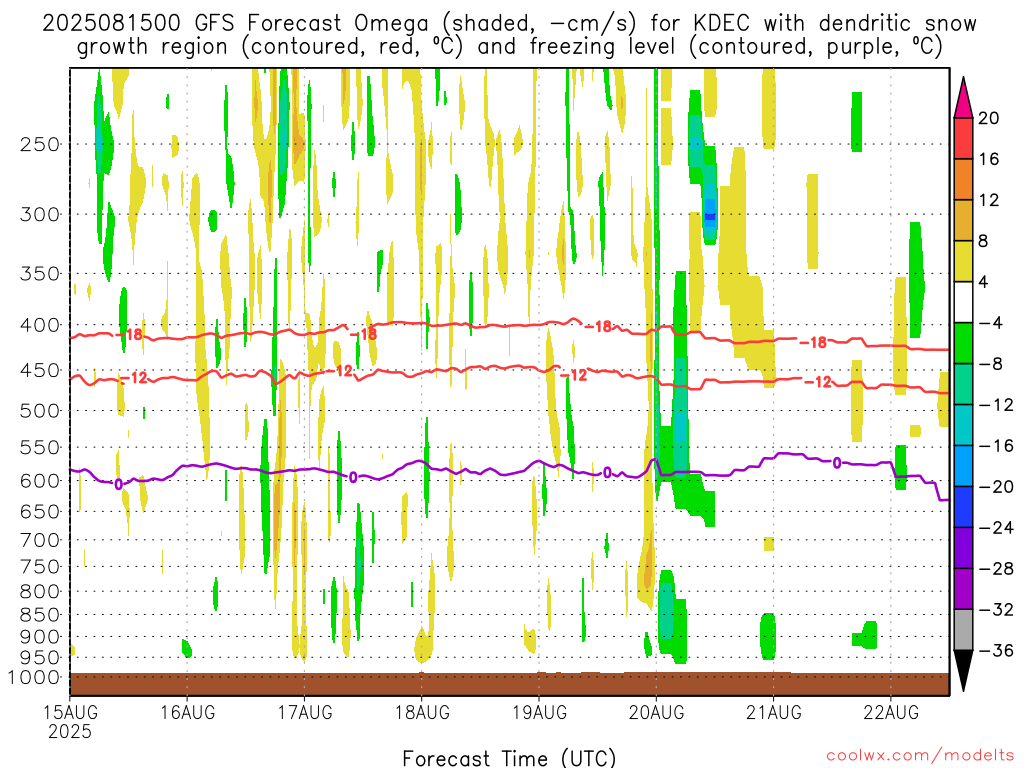Click the 650 pressure level label
Screen dimensions: 1024x768
click(40, 511)
